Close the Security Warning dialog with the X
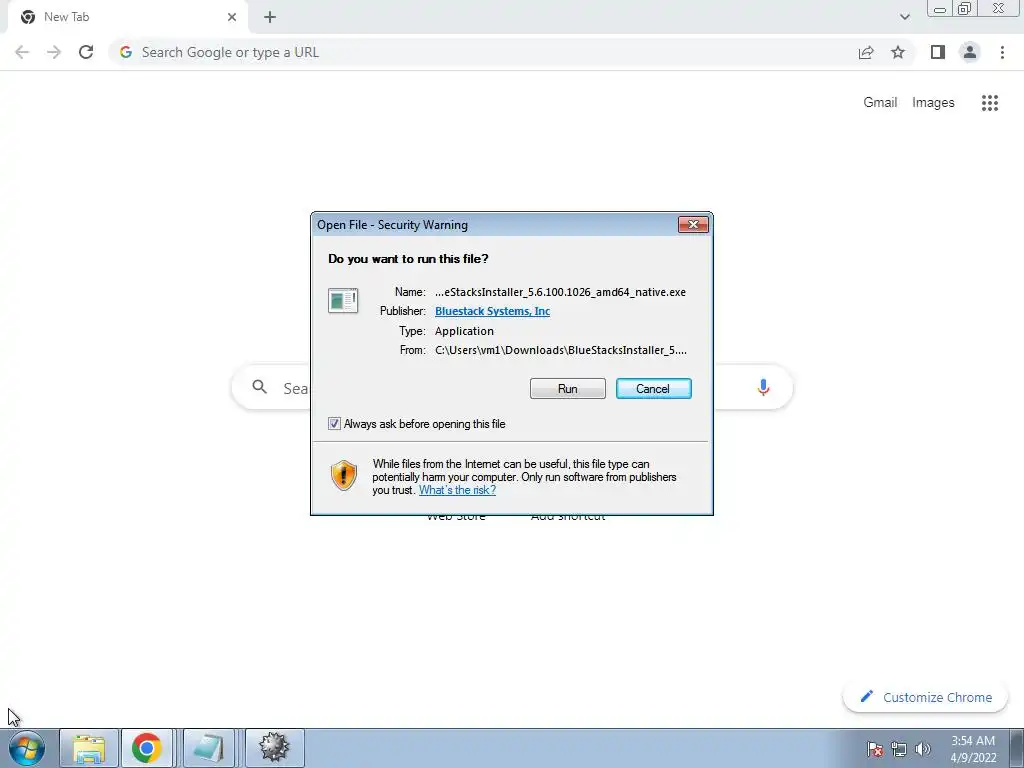This screenshot has width=1024, height=768. click(693, 225)
